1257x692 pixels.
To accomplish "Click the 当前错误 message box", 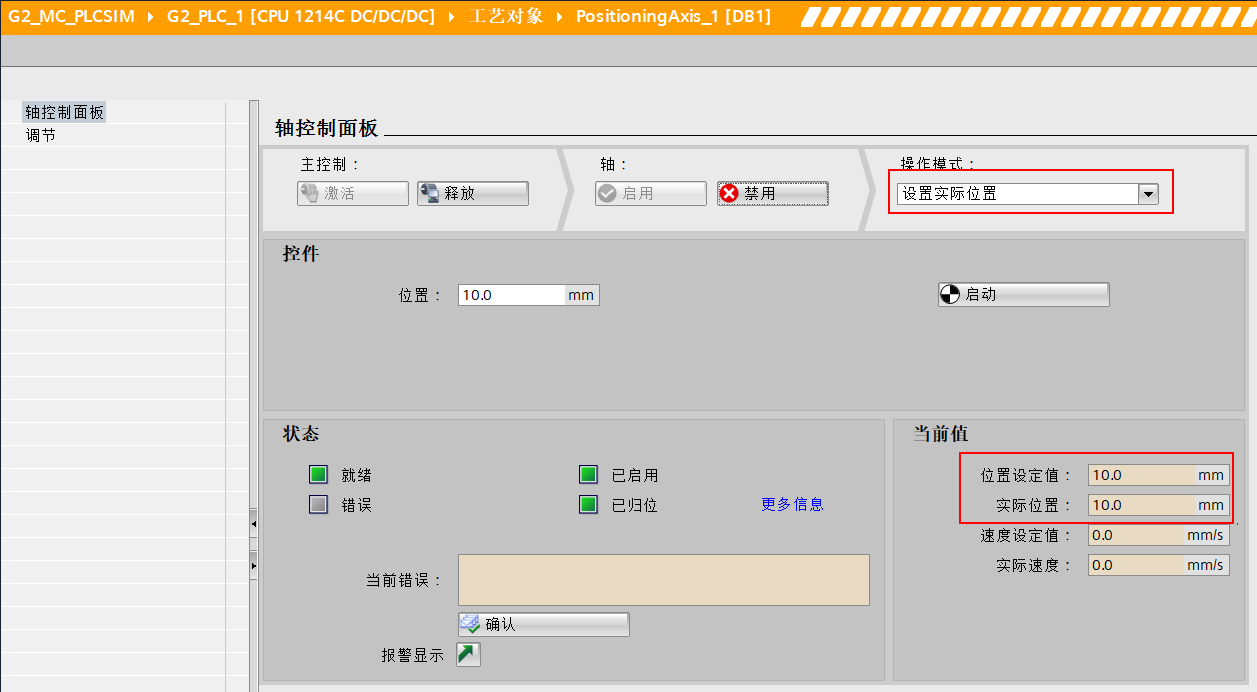I will (663, 580).
